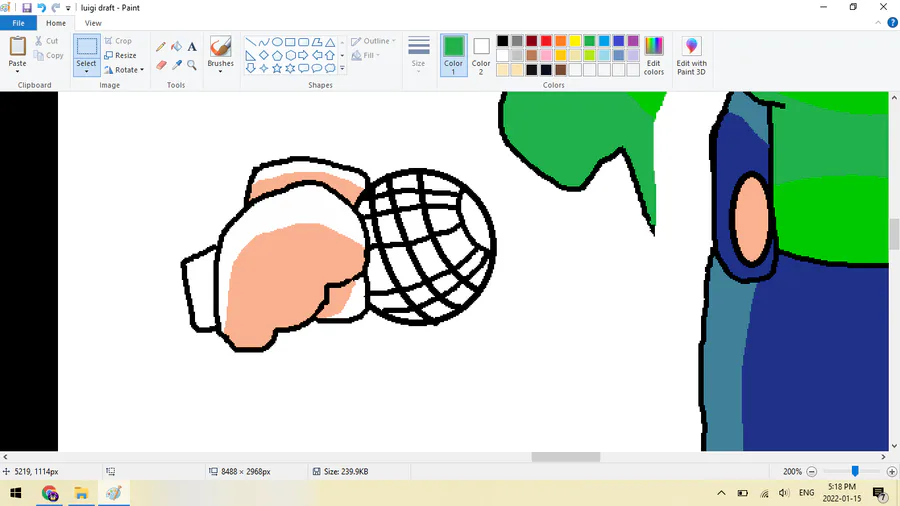Select the Text tool
This screenshot has height=506, width=900.
(x=192, y=47)
